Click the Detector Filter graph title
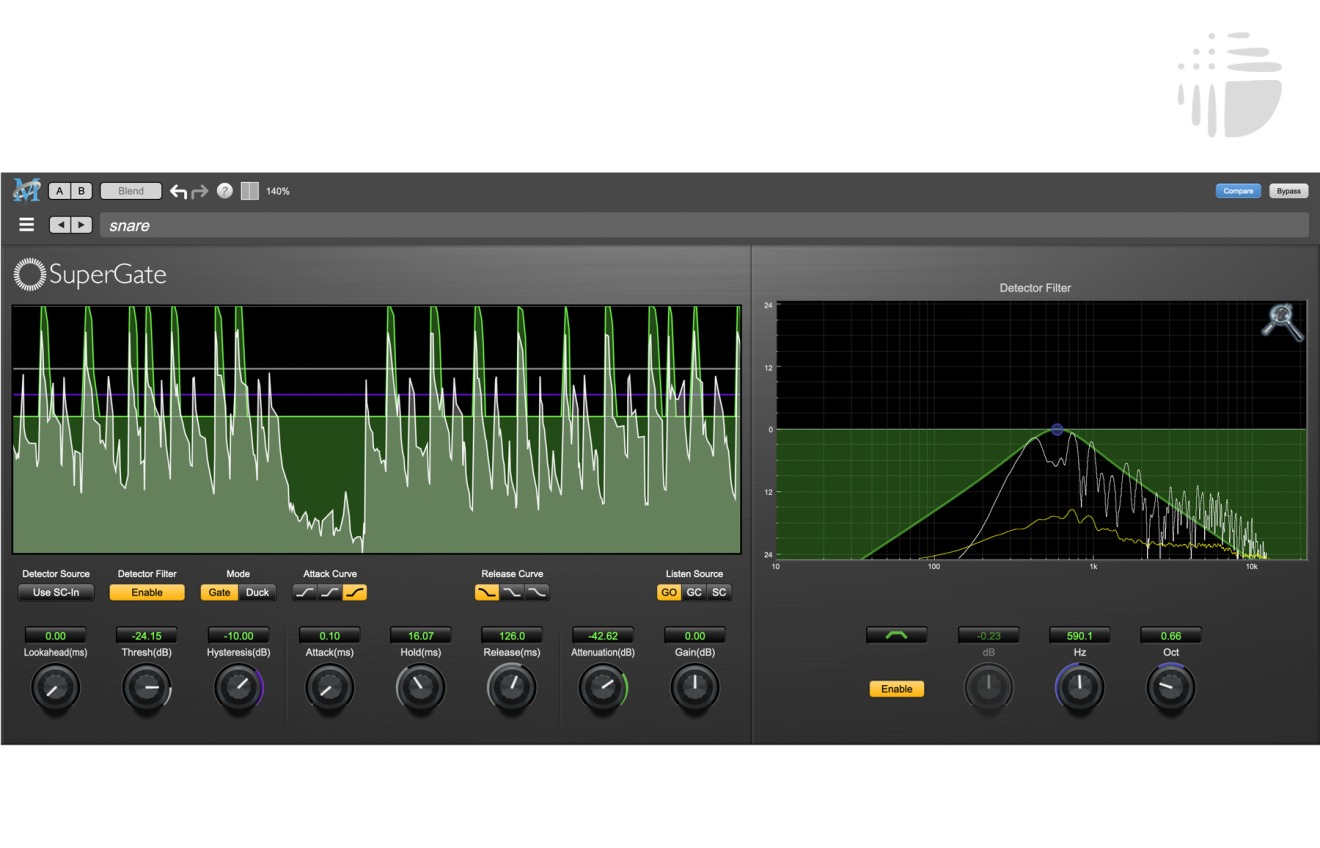 point(1035,288)
